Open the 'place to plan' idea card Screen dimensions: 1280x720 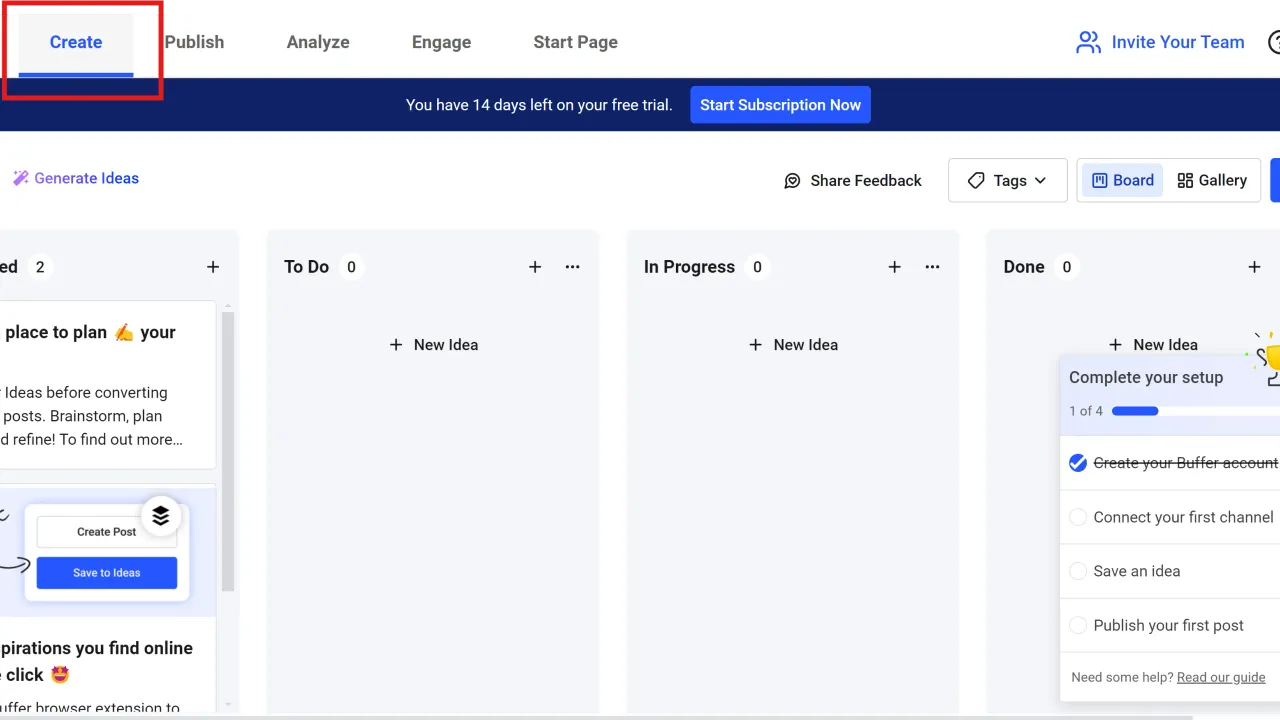[x=108, y=385]
